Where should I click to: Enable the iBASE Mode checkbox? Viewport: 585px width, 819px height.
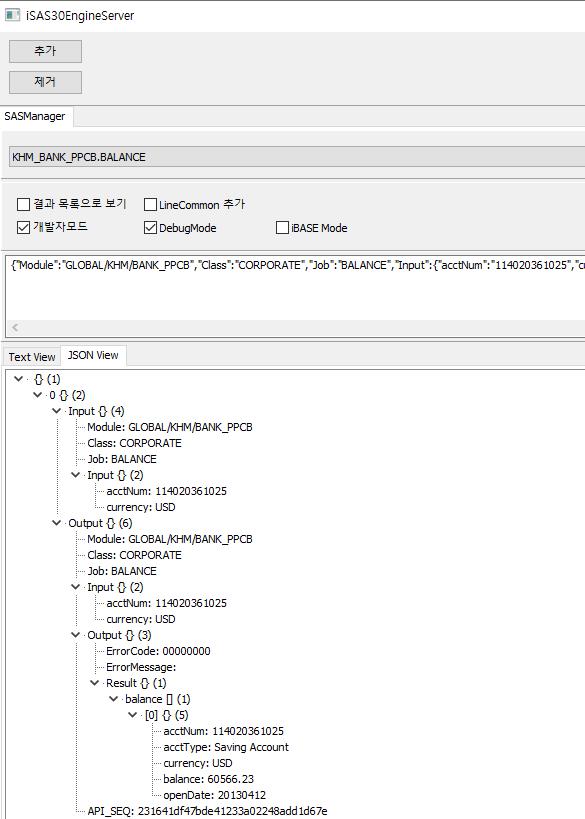[282, 228]
